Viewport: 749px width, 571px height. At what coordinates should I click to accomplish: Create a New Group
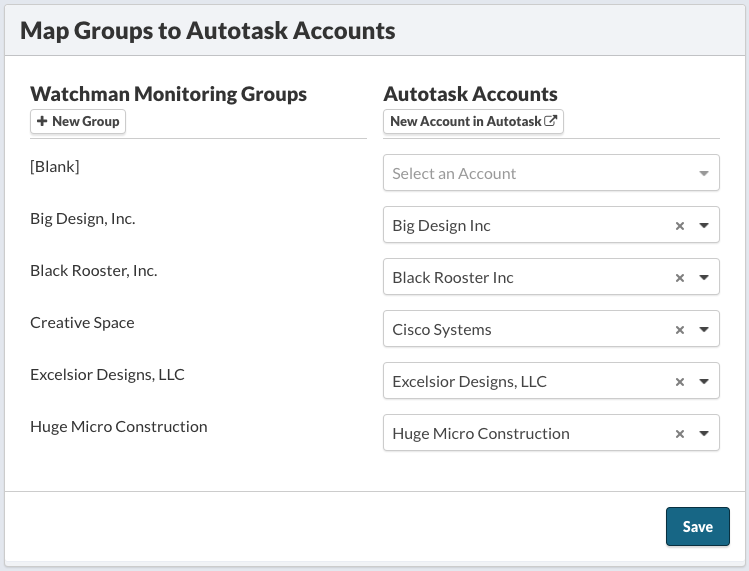[x=78, y=122]
